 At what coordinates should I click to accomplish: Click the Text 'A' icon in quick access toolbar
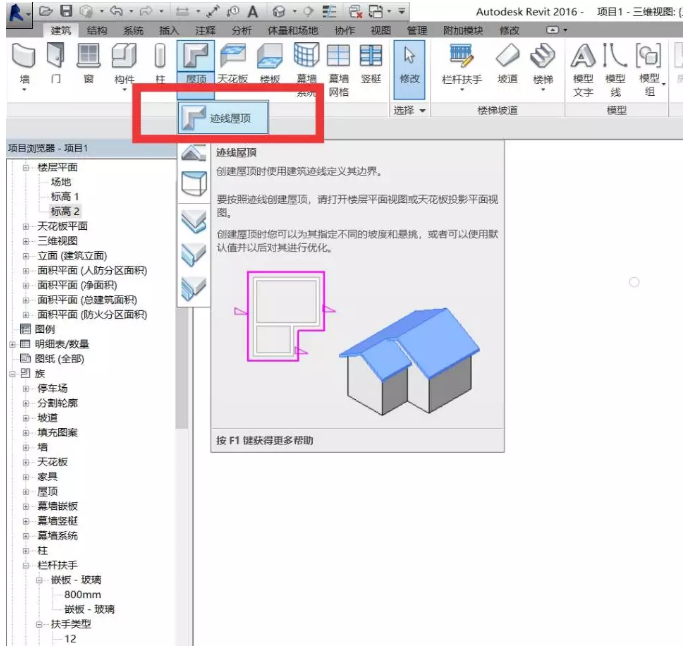click(253, 11)
